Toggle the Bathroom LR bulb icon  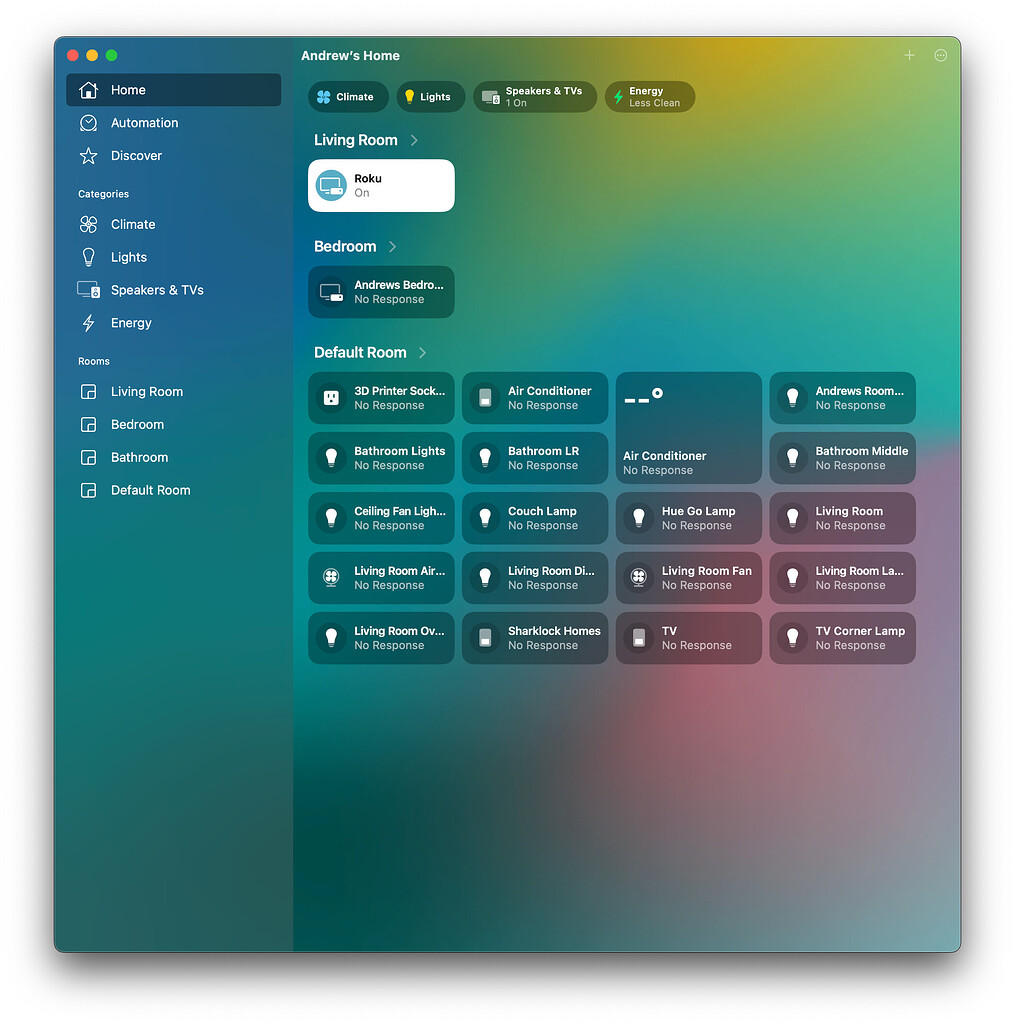pos(485,458)
